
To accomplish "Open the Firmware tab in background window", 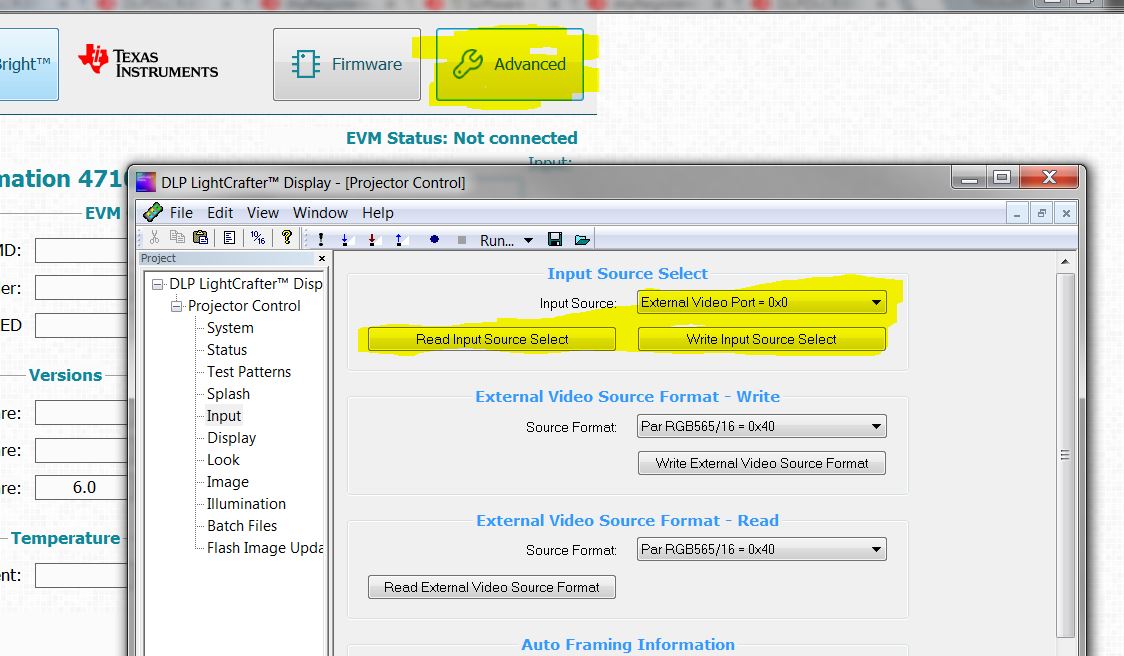I will pyautogui.click(x=347, y=65).
